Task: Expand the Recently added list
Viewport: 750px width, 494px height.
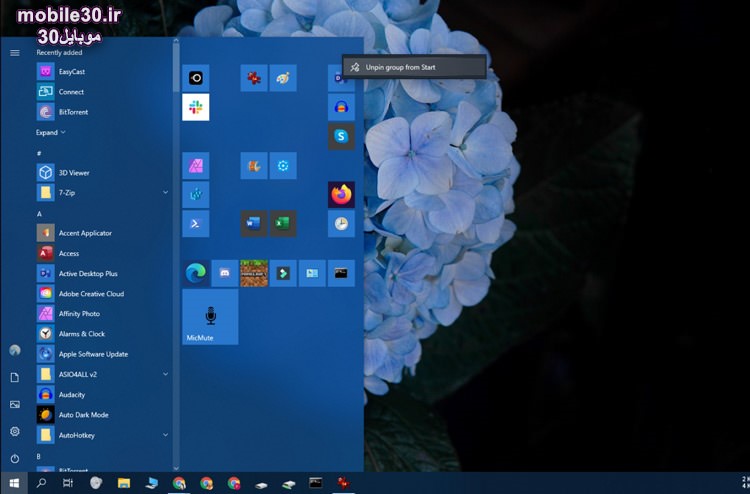Action: (x=51, y=132)
